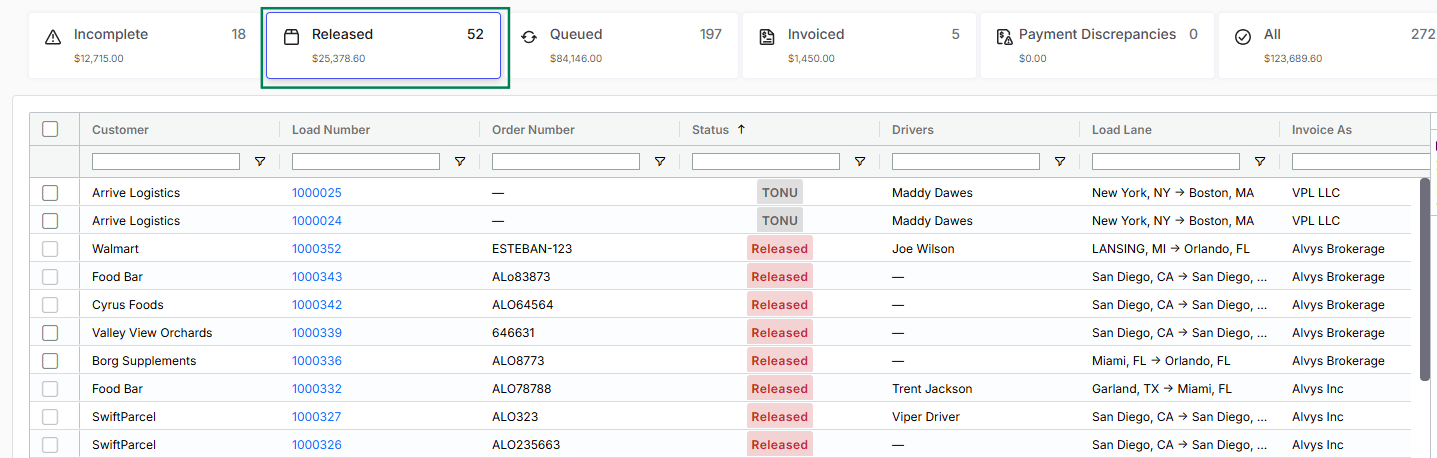Open load number 1000352 link
This screenshot has width=1437, height=458.
317,249
